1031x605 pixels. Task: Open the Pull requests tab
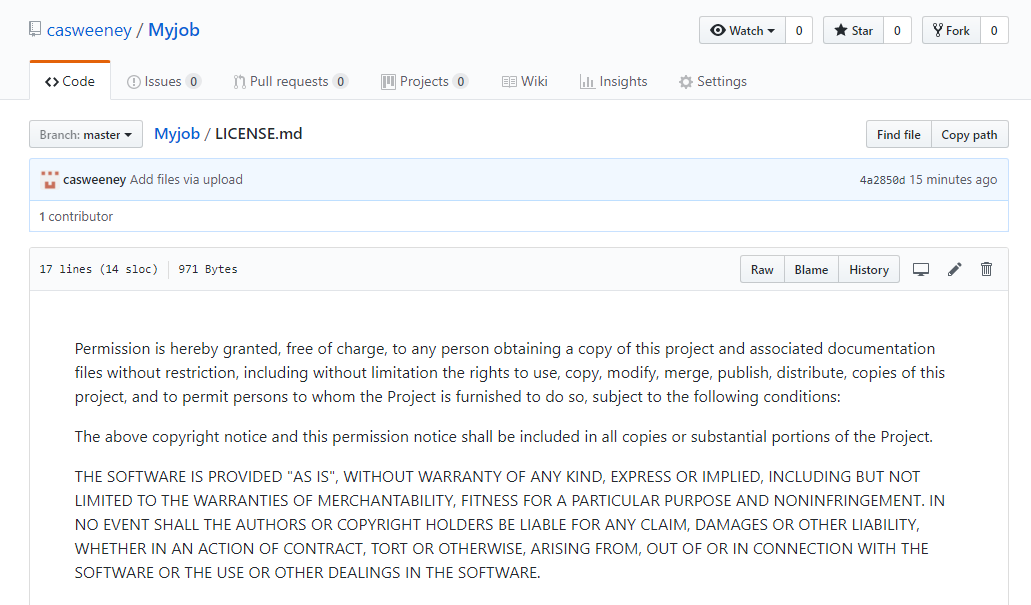pos(290,82)
